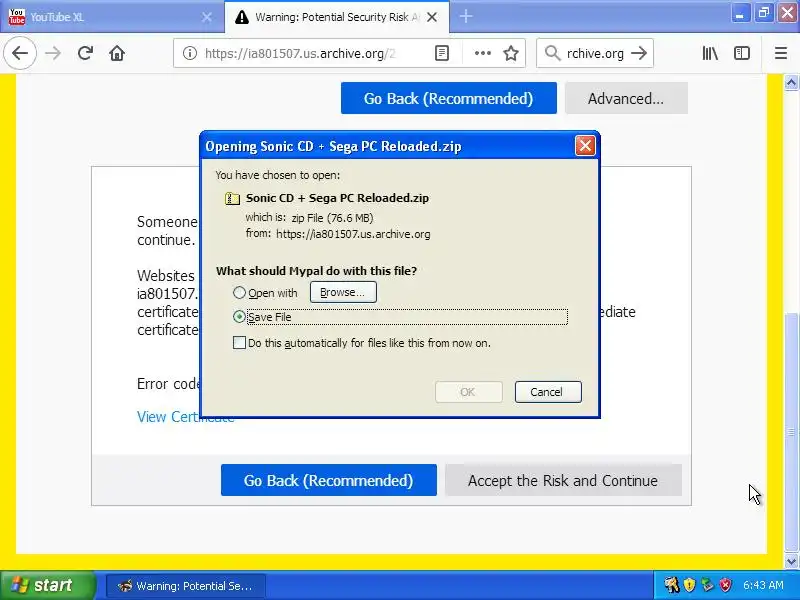Open the hamburger application menu
The height and width of the screenshot is (600, 800).
point(781,53)
